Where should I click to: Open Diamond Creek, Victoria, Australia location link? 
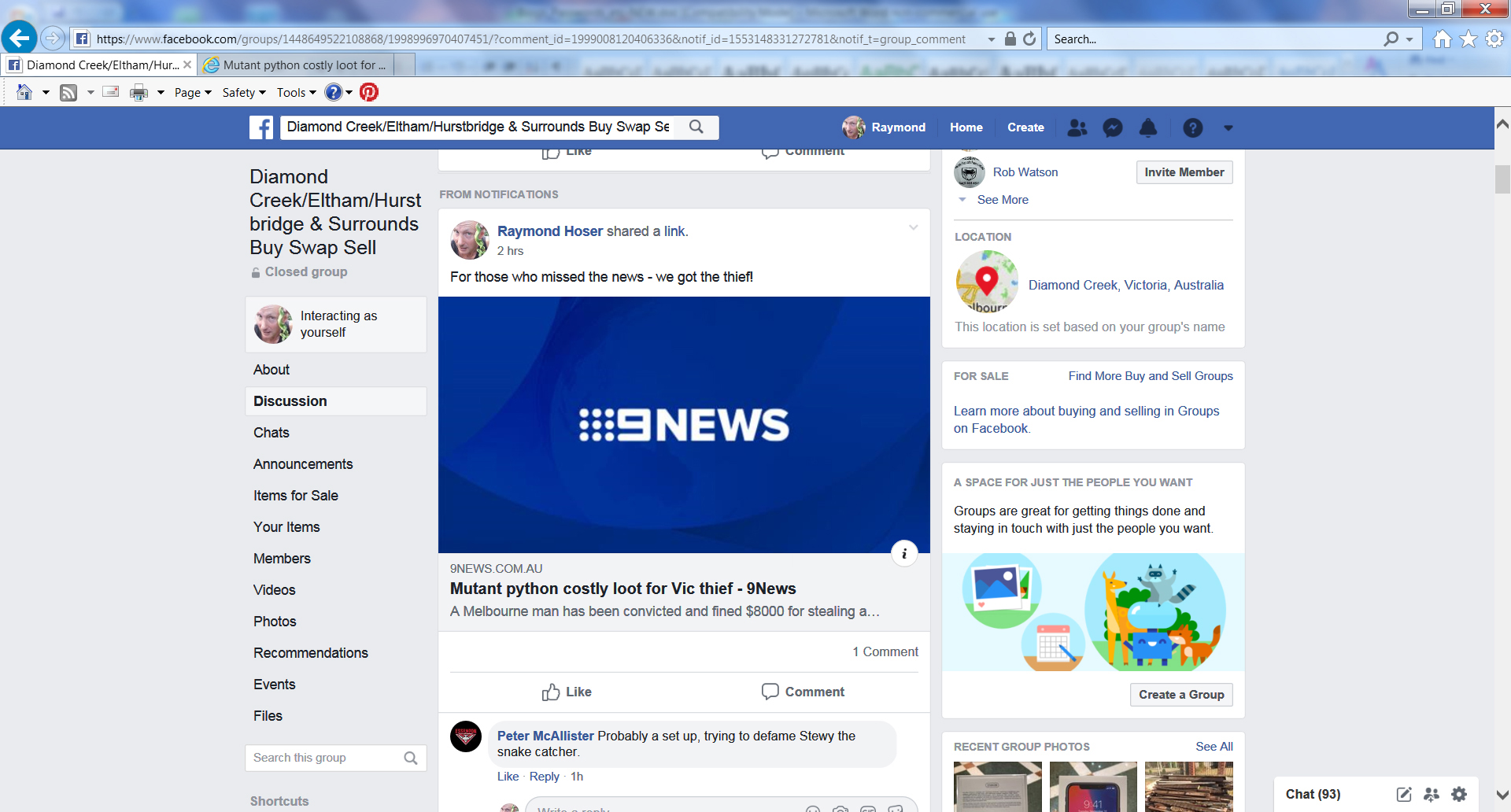[x=1126, y=286]
